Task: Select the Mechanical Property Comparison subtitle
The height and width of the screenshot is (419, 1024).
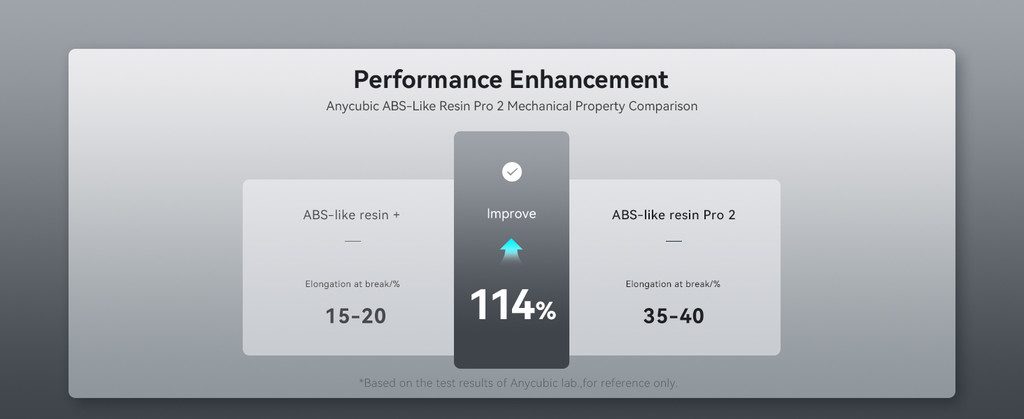Action: (x=511, y=106)
